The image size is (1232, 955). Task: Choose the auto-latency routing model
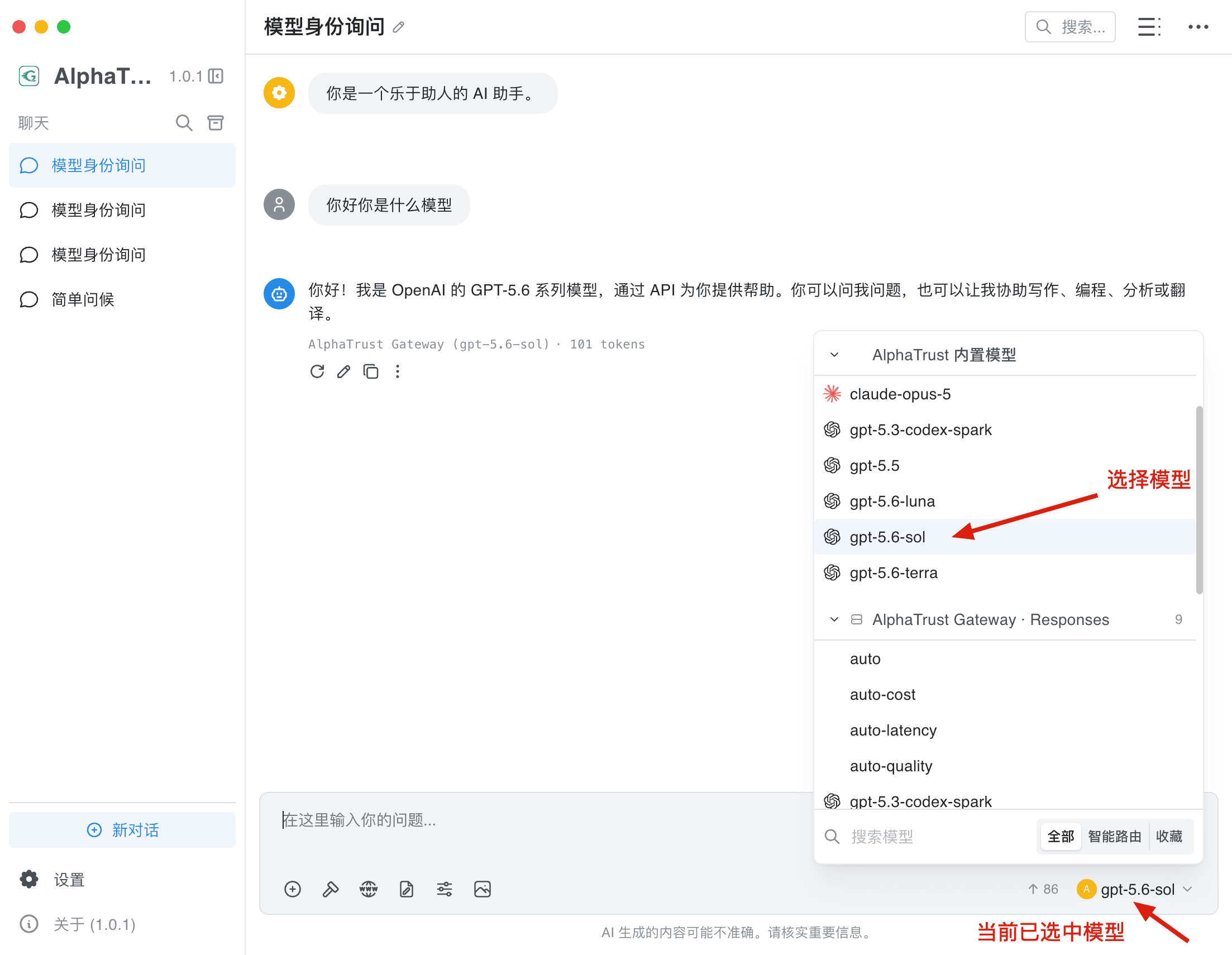coord(1004,730)
